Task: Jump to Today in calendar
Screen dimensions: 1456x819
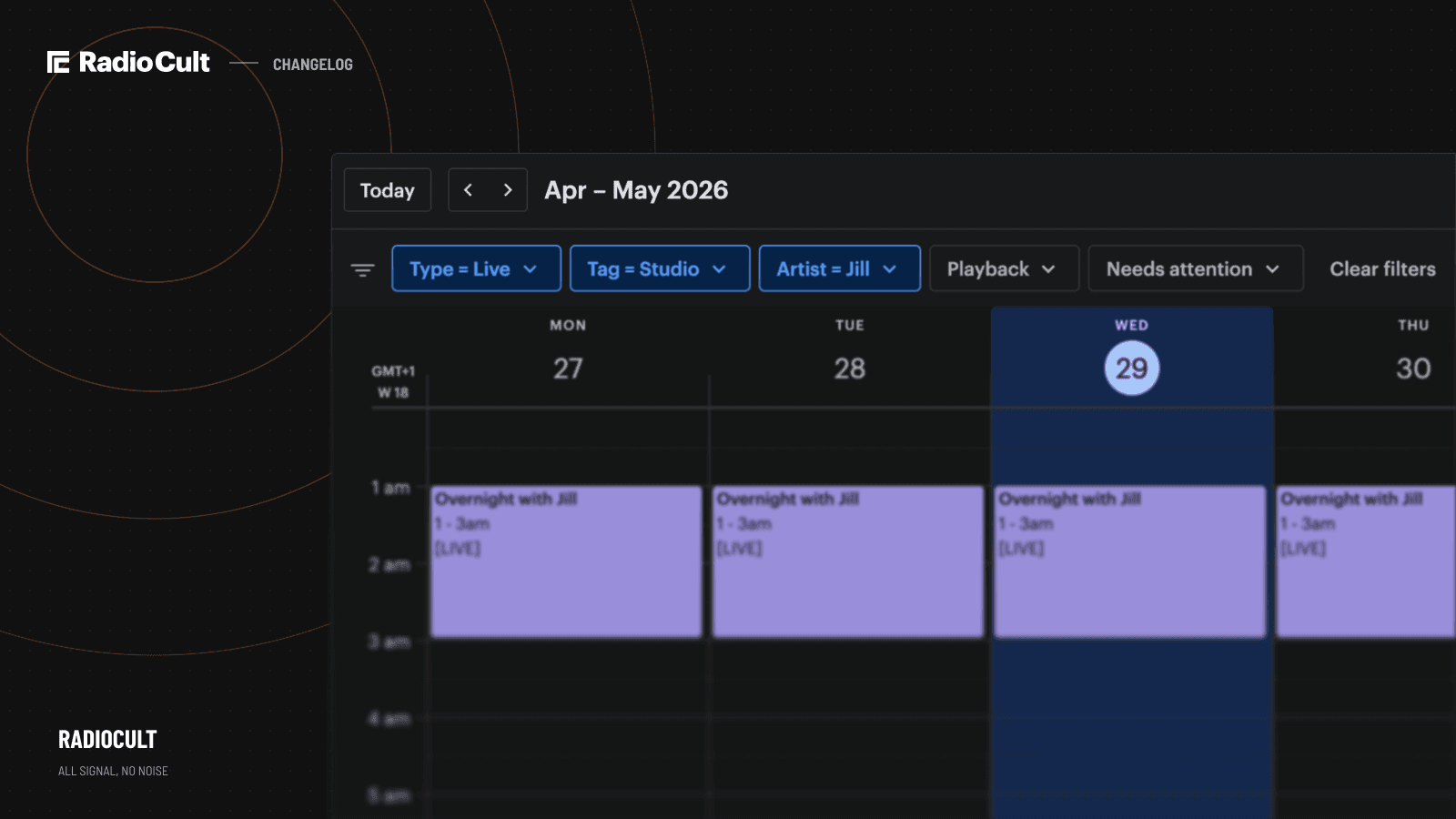Action: tap(388, 190)
